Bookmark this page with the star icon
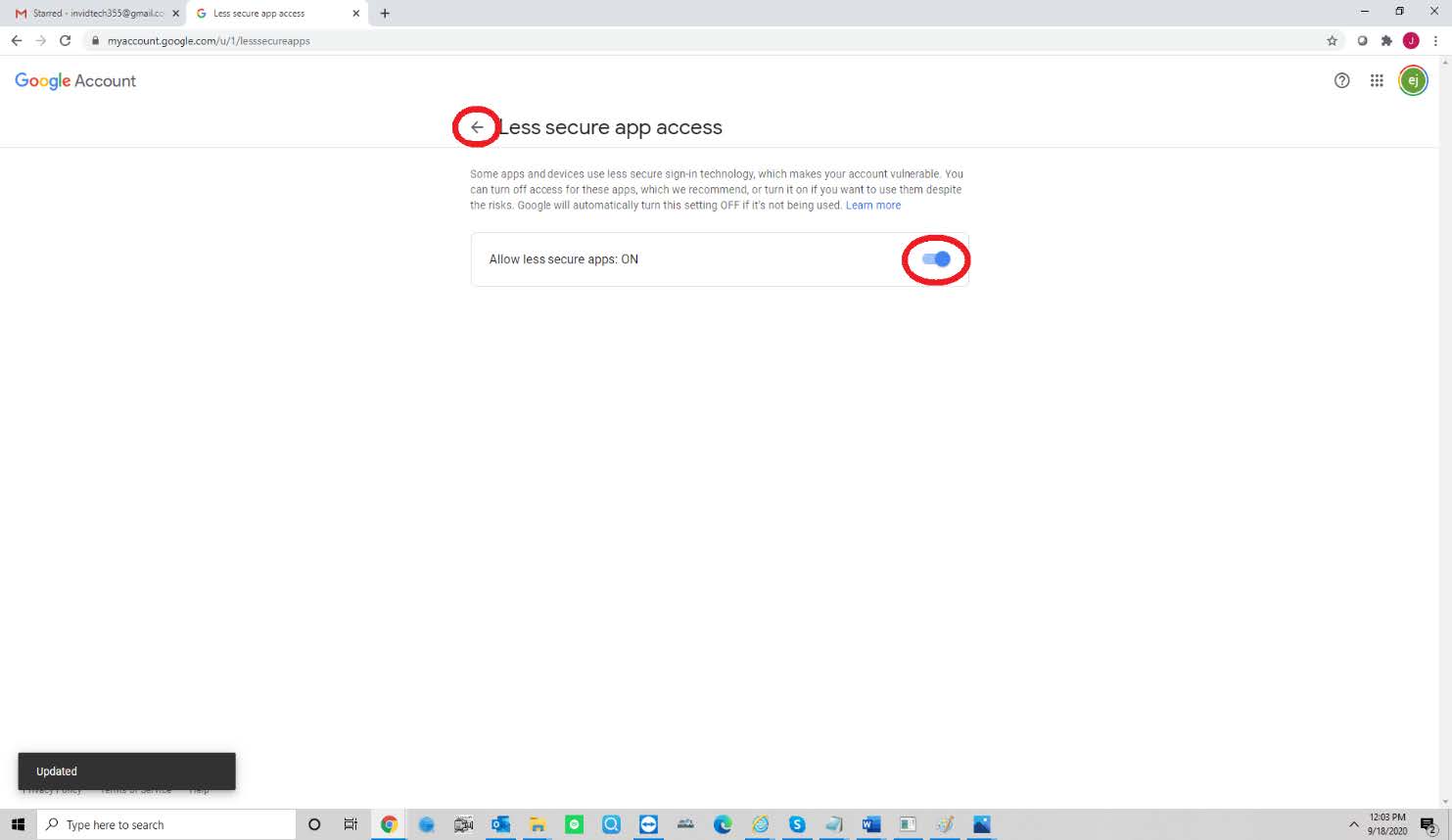This screenshot has width=1452, height=840. pyautogui.click(x=1332, y=41)
